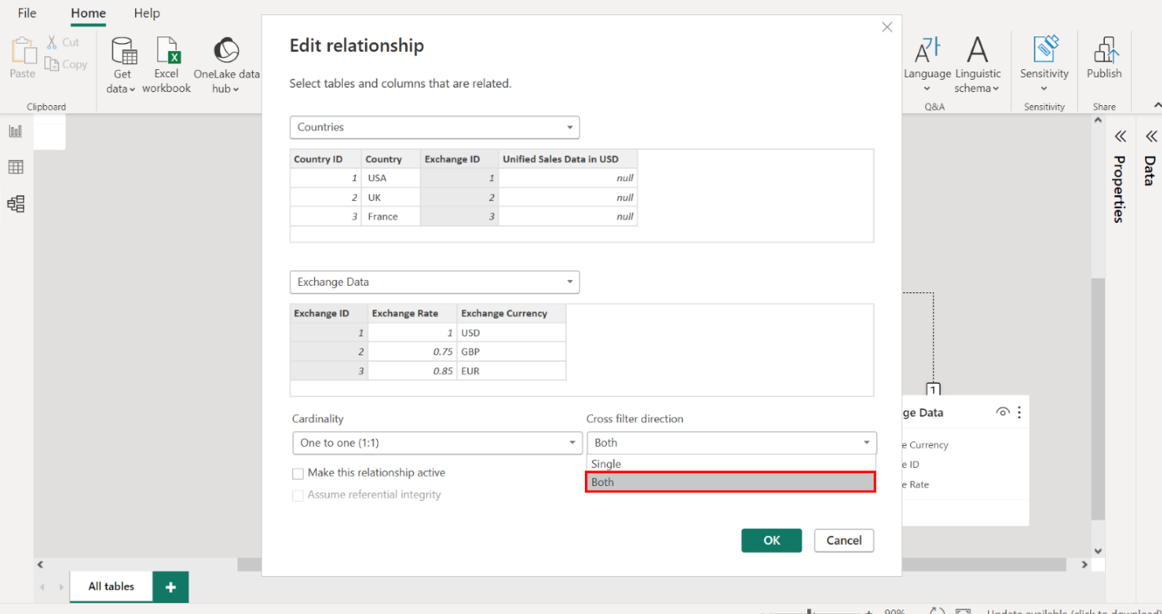
Task: Open Model view in sidebar
Action: [x=16, y=204]
